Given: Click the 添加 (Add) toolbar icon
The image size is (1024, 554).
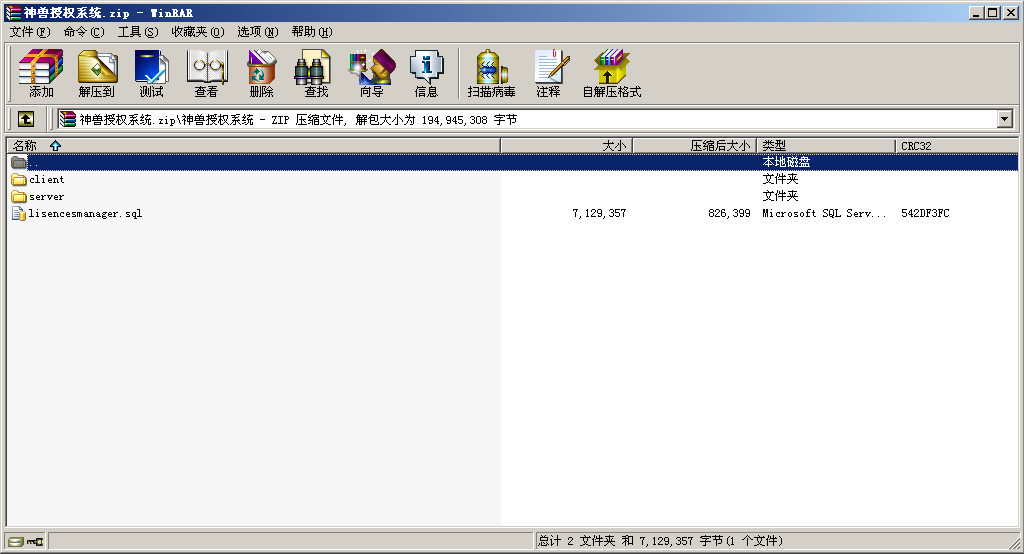Looking at the screenshot, I should pyautogui.click(x=41, y=73).
